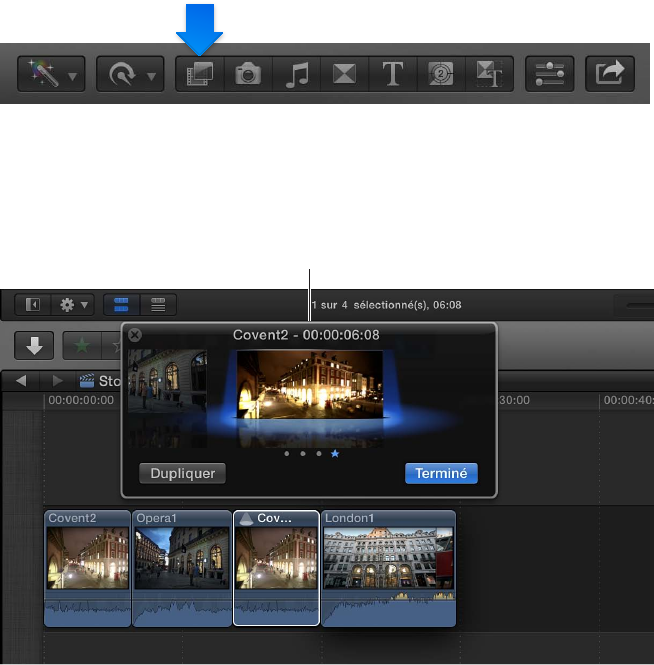
Task: Open the Themes browser
Action: pyautogui.click(x=489, y=74)
